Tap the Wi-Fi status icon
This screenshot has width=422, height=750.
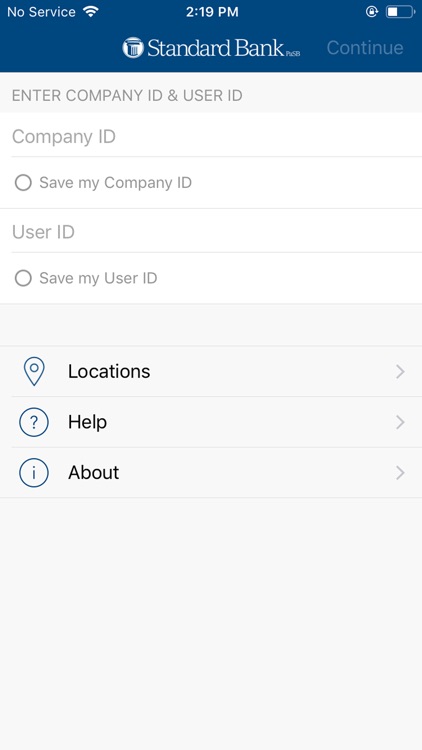(x=90, y=11)
